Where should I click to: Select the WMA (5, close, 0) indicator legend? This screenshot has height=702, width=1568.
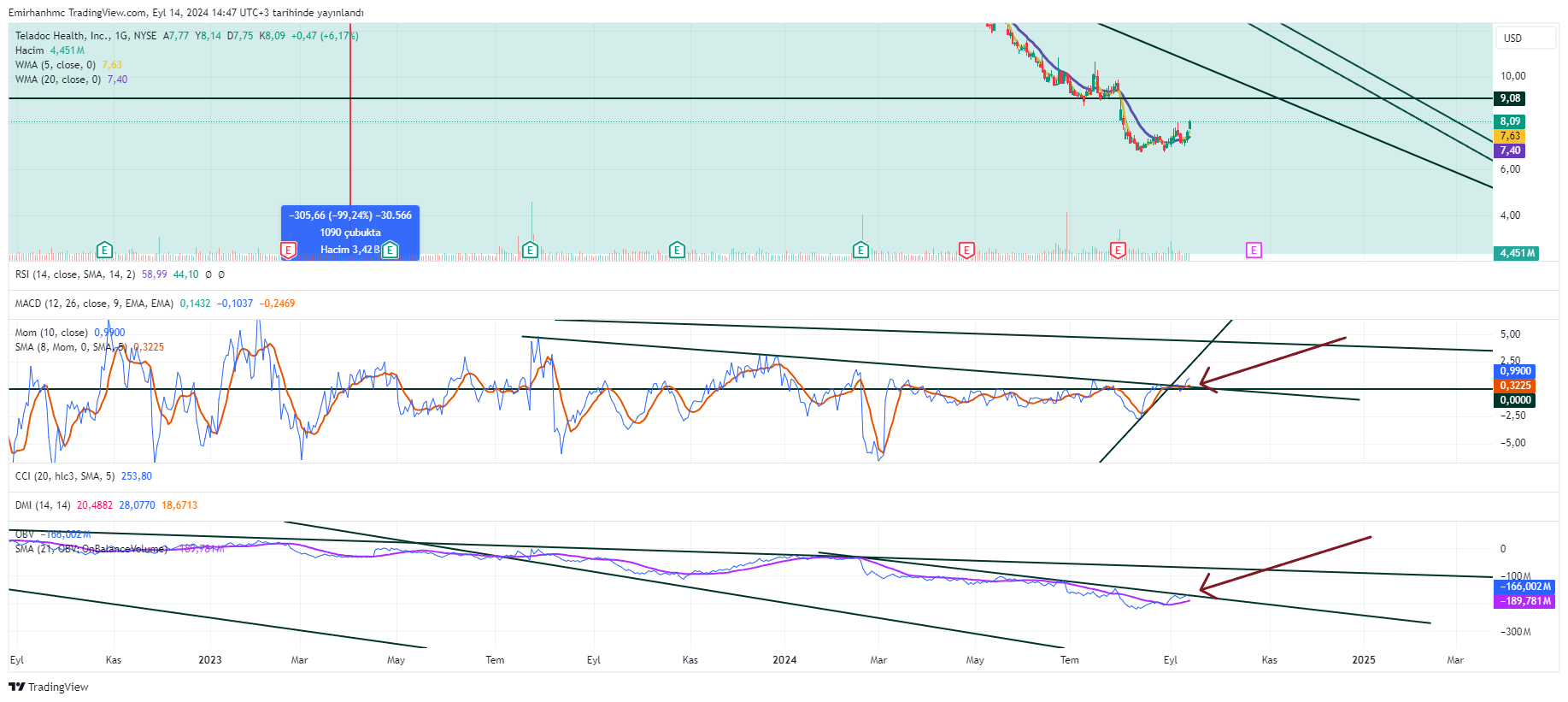[x=68, y=65]
